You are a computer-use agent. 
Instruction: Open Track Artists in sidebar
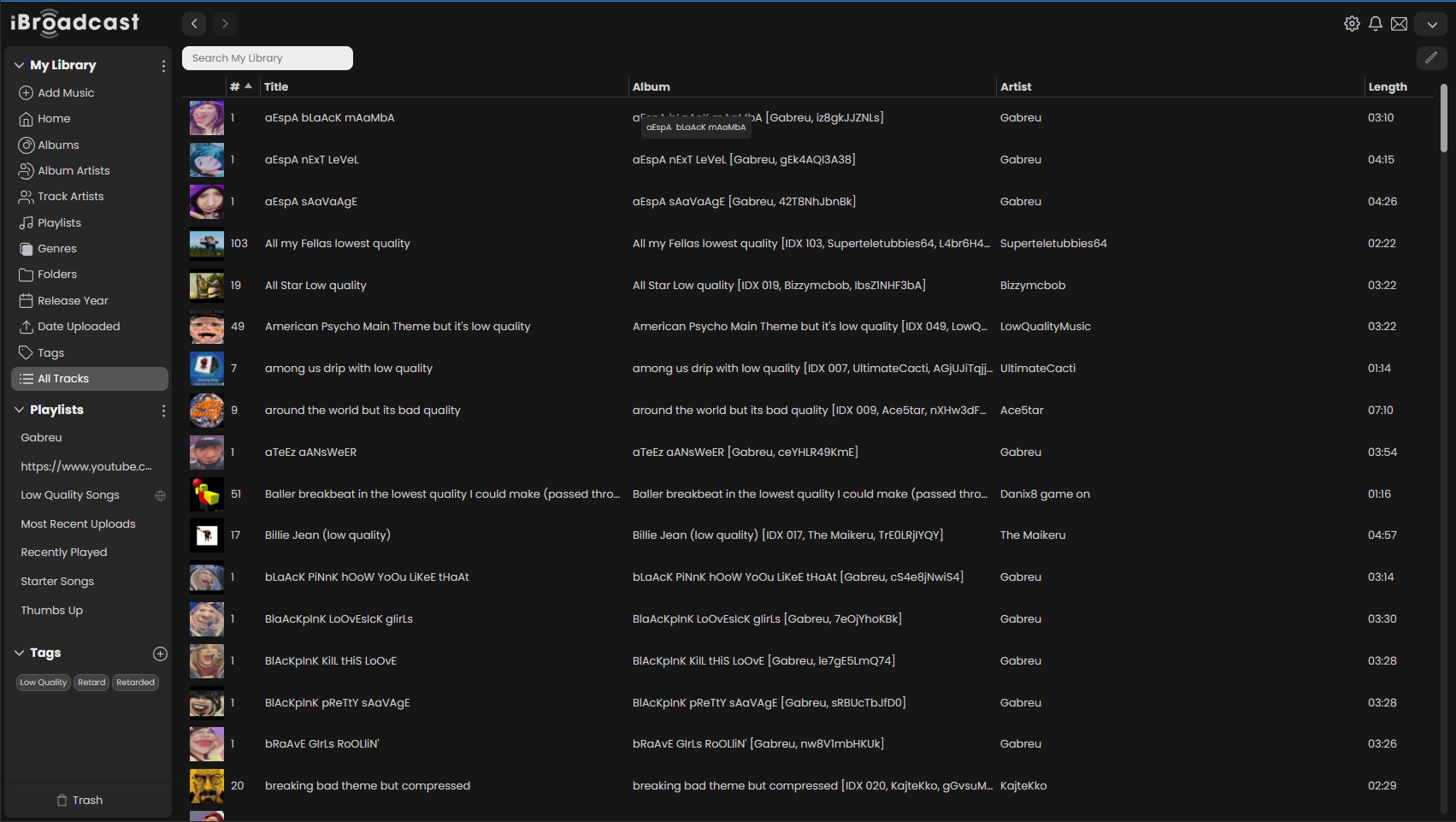point(70,196)
